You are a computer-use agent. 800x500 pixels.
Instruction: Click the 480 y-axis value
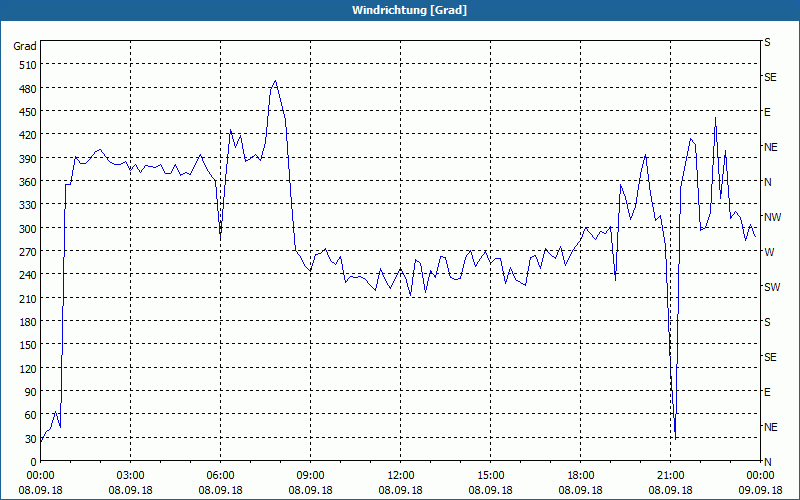28,88
